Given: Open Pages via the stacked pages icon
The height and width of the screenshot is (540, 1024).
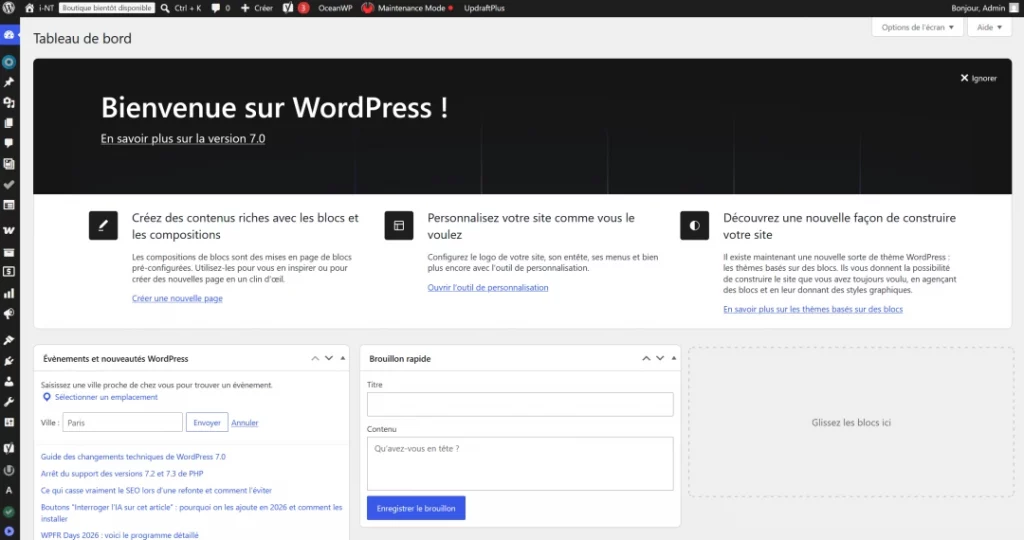Looking at the screenshot, I should pos(9,123).
